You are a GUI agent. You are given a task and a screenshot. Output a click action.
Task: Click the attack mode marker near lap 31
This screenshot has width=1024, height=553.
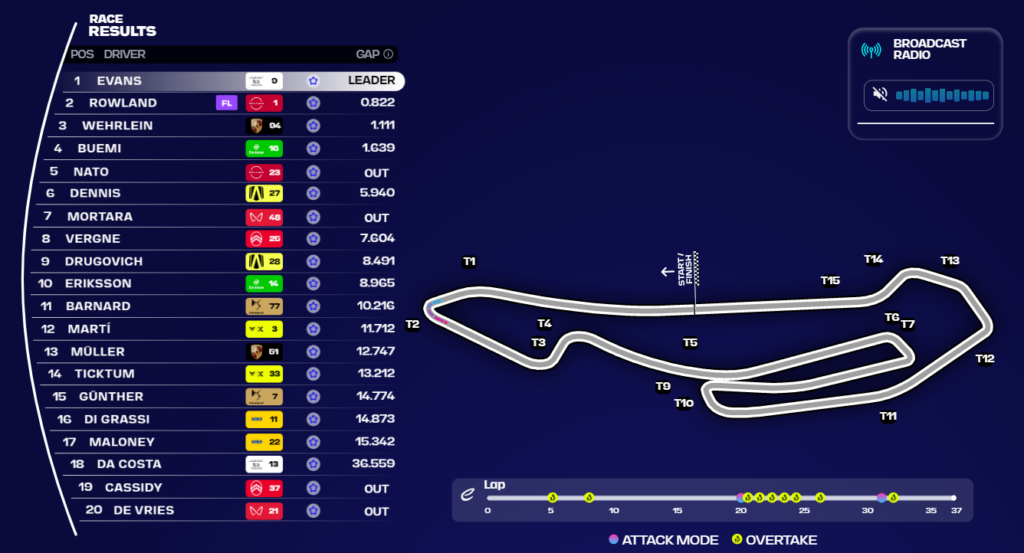(x=882, y=498)
